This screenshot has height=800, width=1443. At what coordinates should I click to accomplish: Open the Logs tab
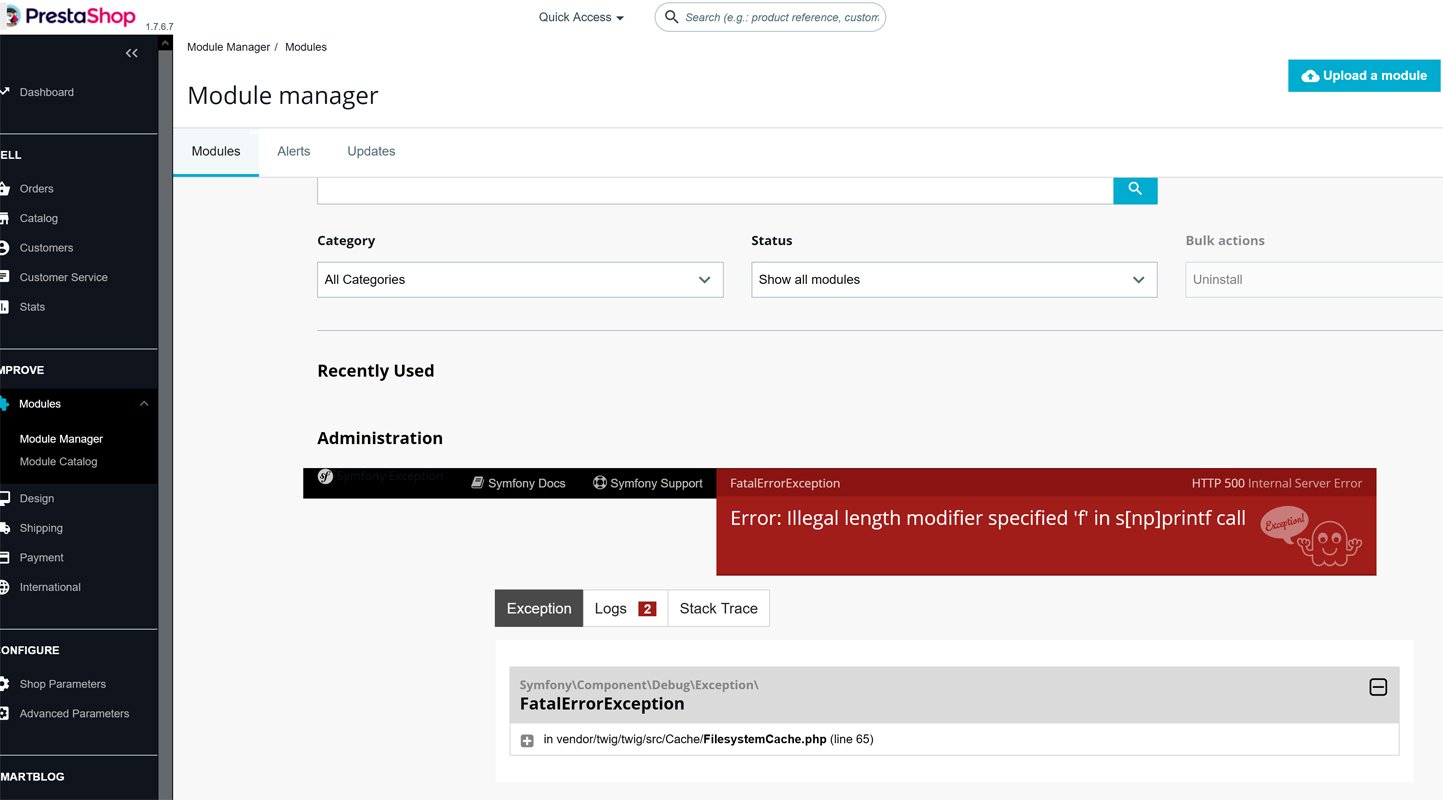click(625, 608)
